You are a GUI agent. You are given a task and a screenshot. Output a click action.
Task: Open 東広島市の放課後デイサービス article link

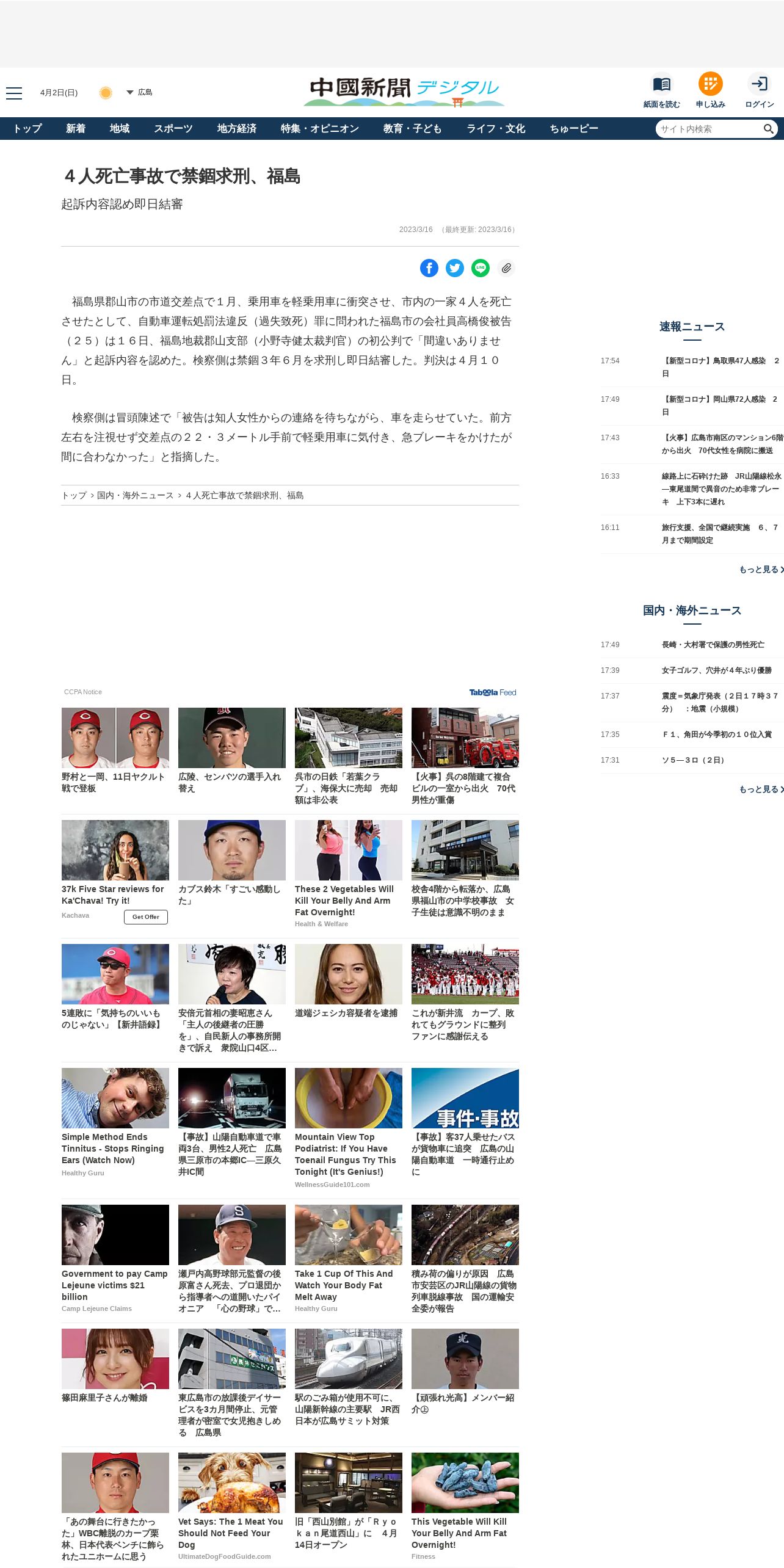pos(230,1415)
